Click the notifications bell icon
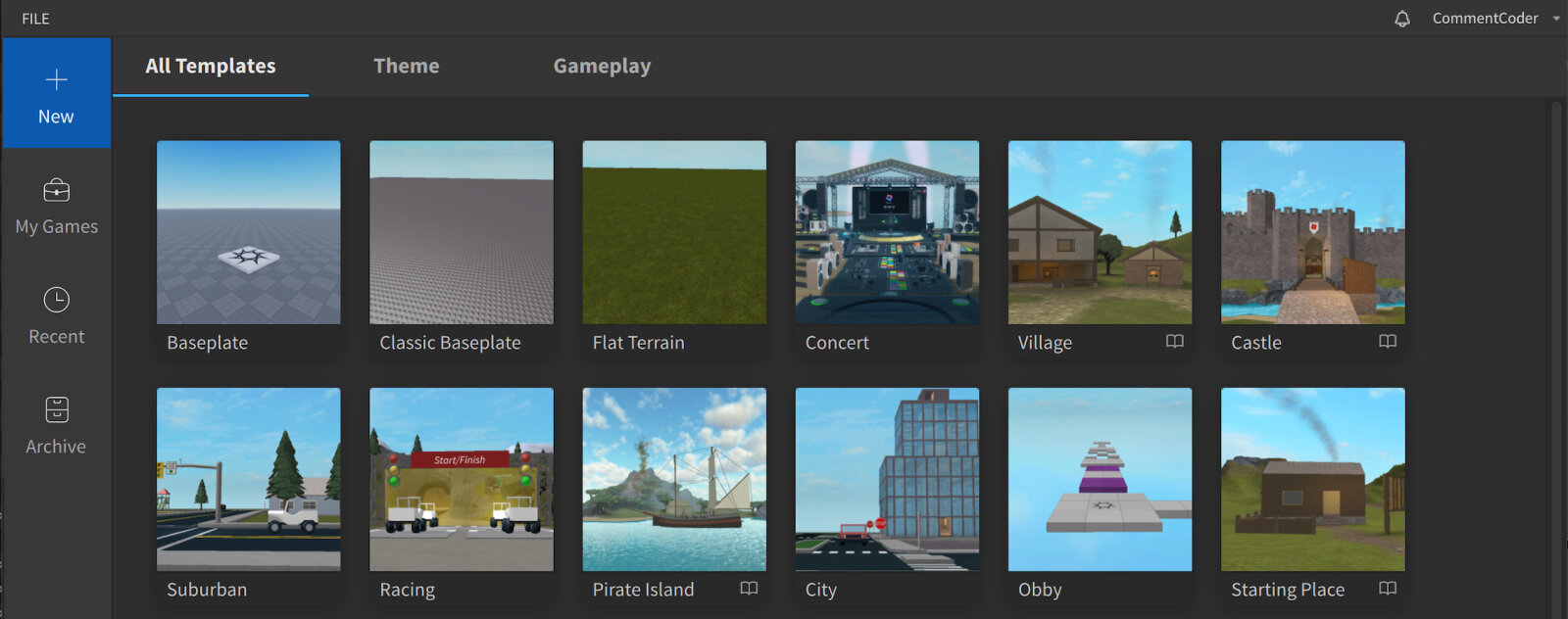Screen dimensions: 1568x619 point(1402,19)
